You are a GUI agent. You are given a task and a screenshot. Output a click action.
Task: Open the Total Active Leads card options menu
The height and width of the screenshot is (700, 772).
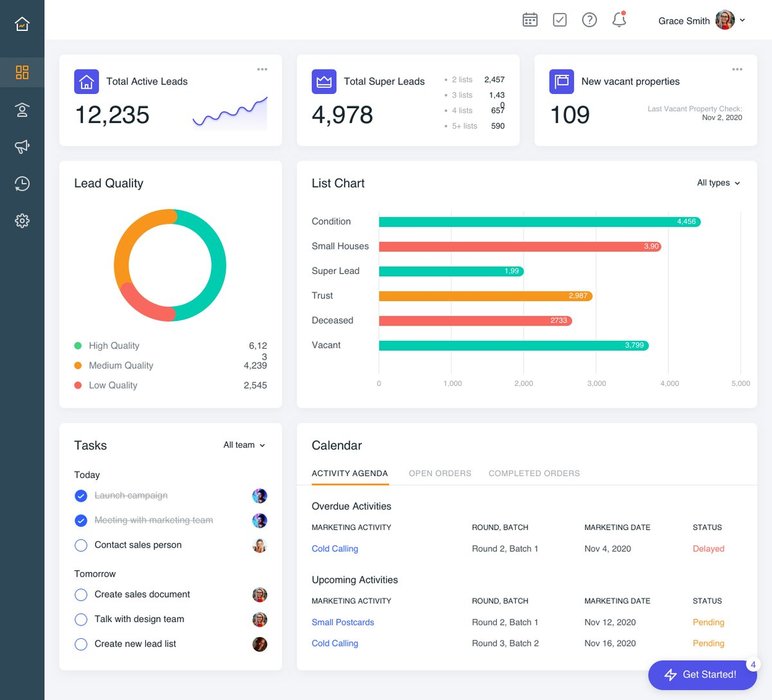point(262,69)
